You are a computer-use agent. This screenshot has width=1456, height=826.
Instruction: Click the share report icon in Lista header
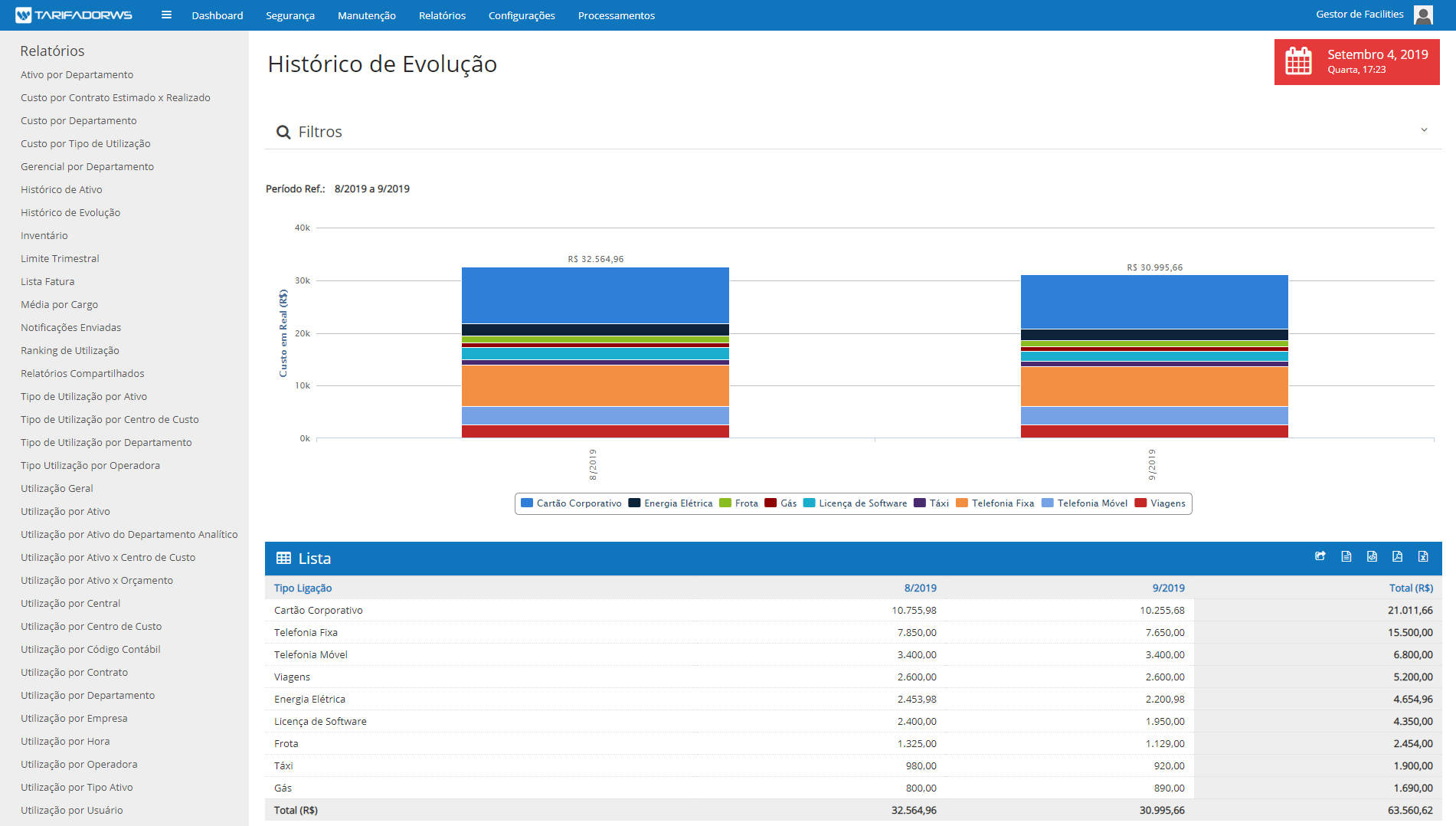click(x=1320, y=557)
